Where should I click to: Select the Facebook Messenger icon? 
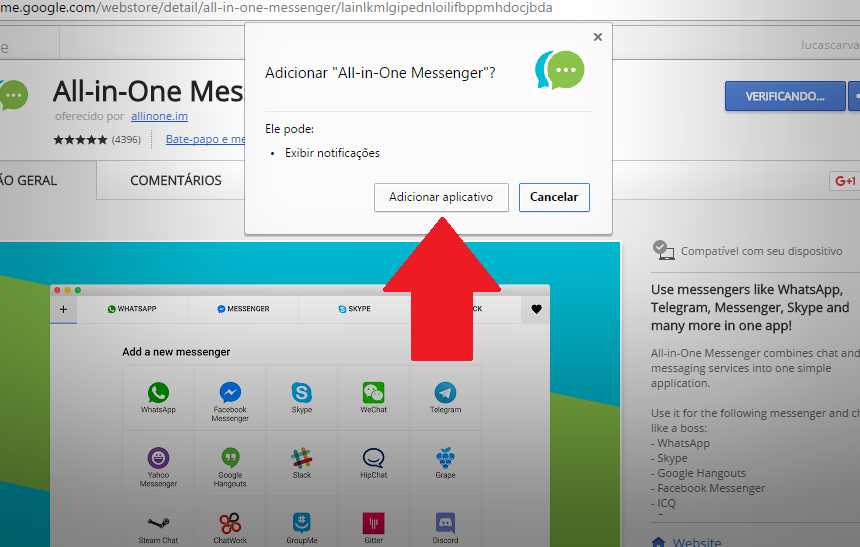(230, 393)
